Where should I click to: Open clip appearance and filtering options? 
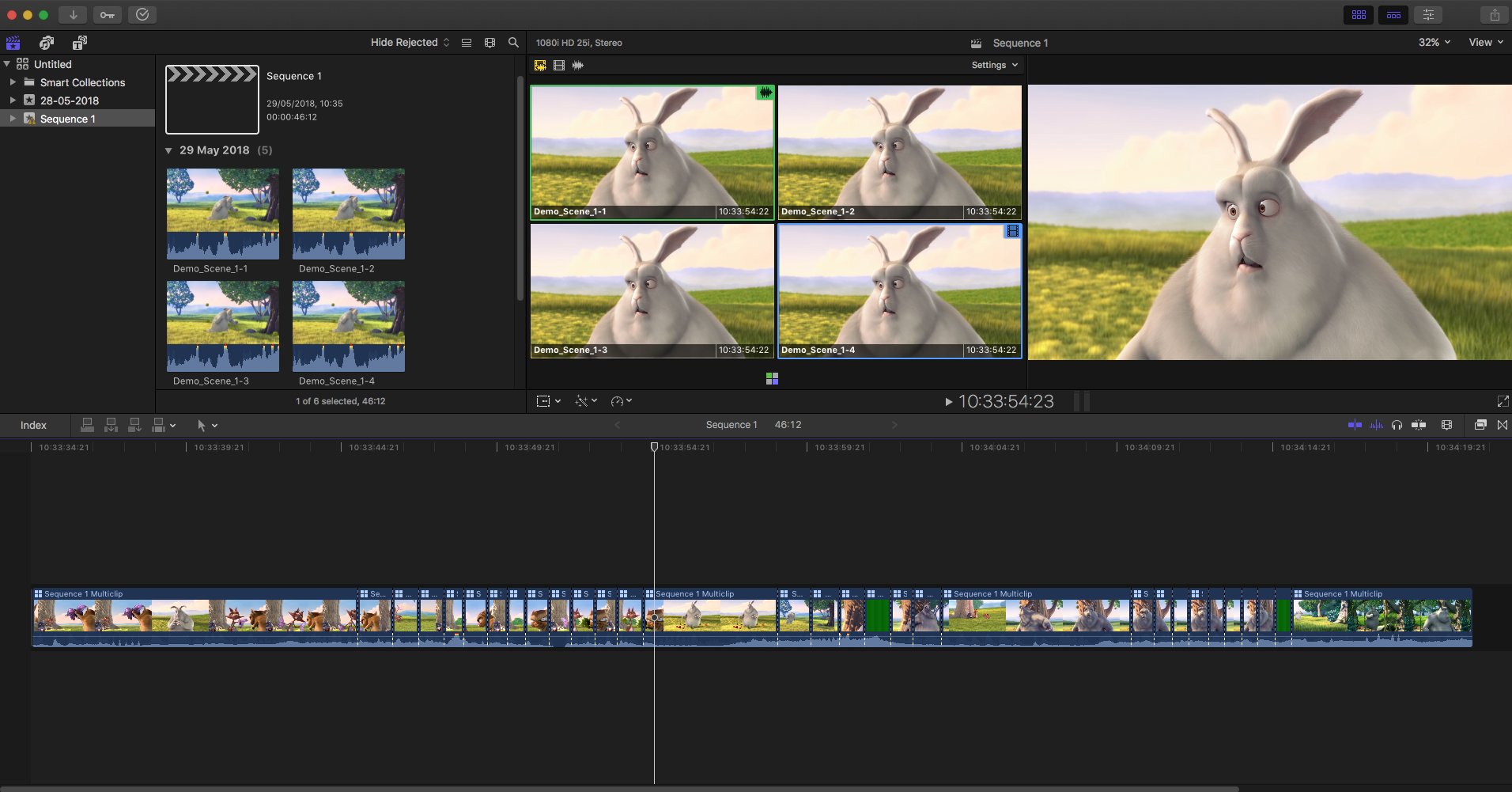coord(490,43)
